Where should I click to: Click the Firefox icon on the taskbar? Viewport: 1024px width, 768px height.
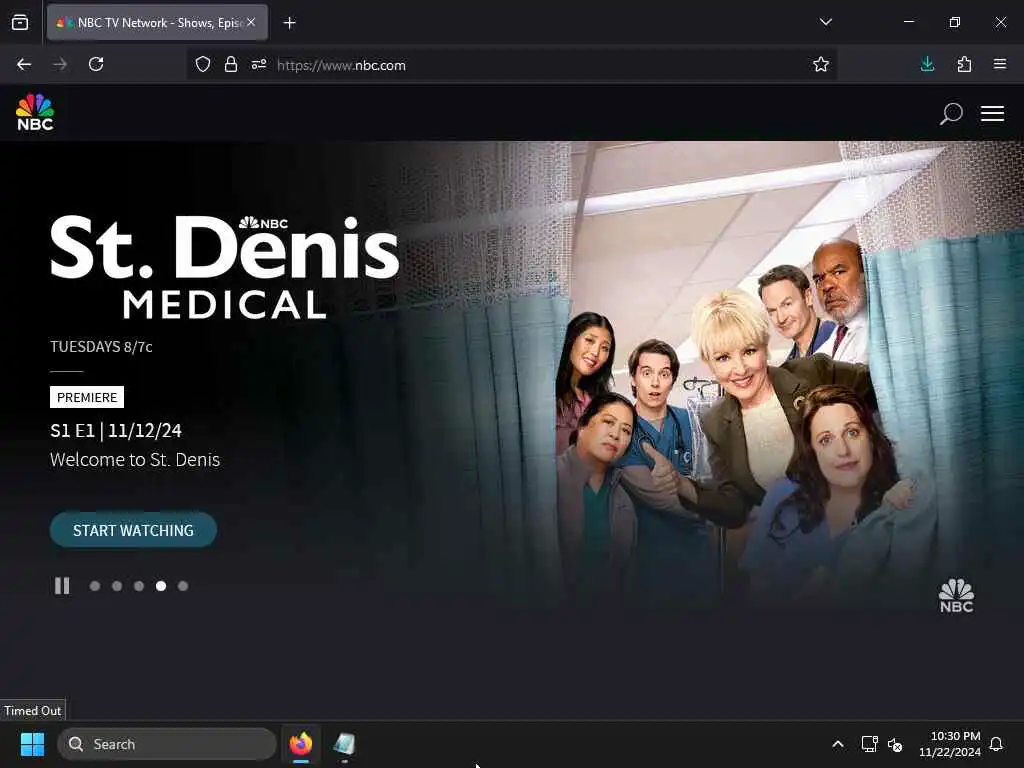click(301, 744)
